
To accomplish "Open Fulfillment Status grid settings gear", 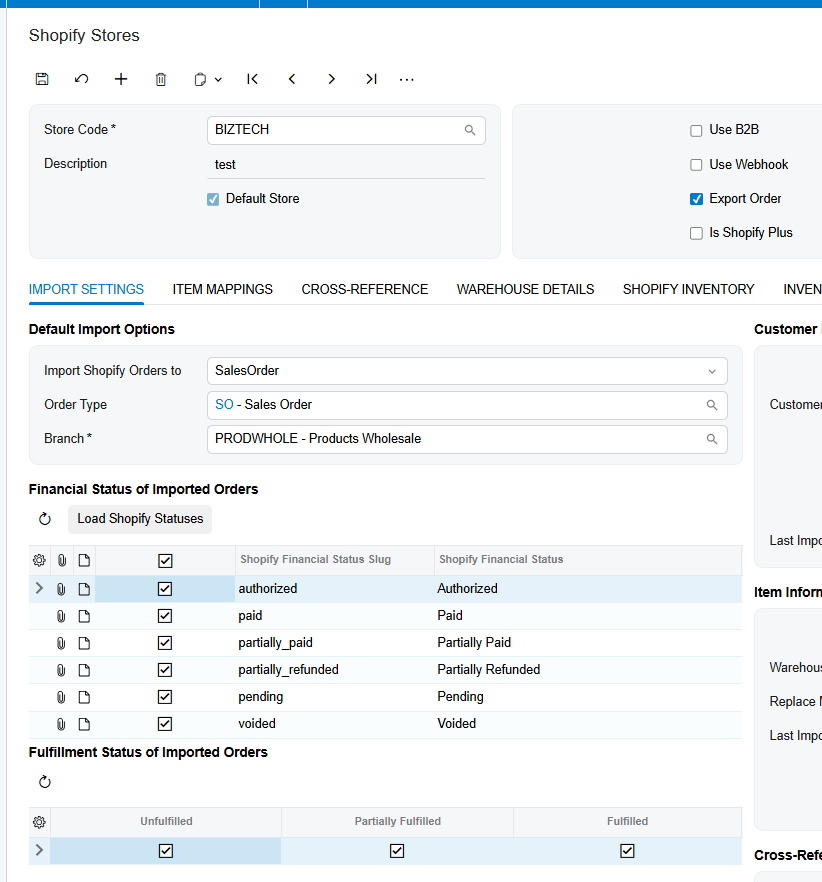I will point(39,822).
